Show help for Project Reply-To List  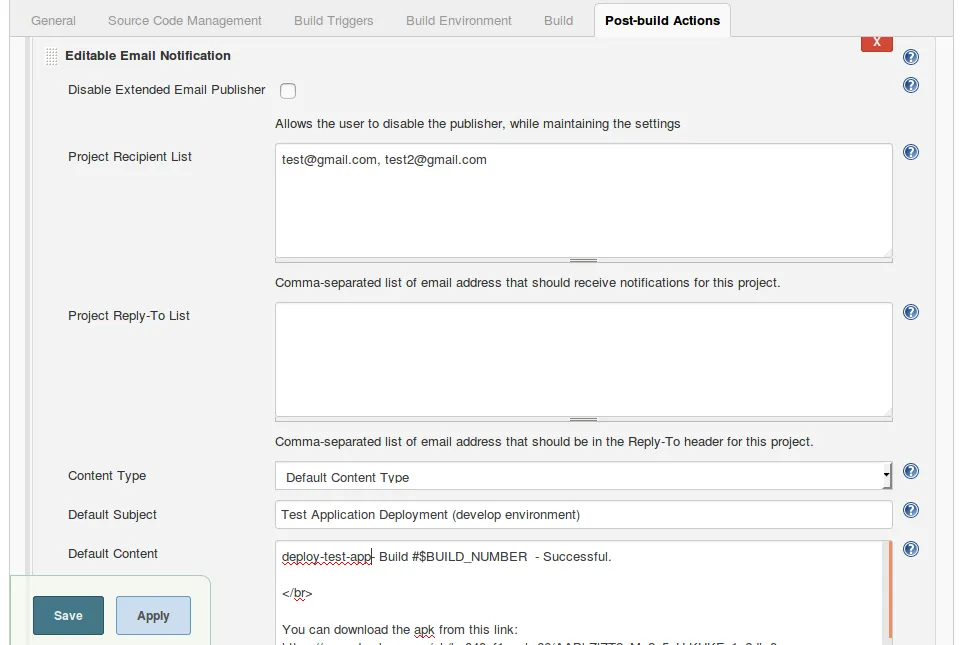pos(911,312)
